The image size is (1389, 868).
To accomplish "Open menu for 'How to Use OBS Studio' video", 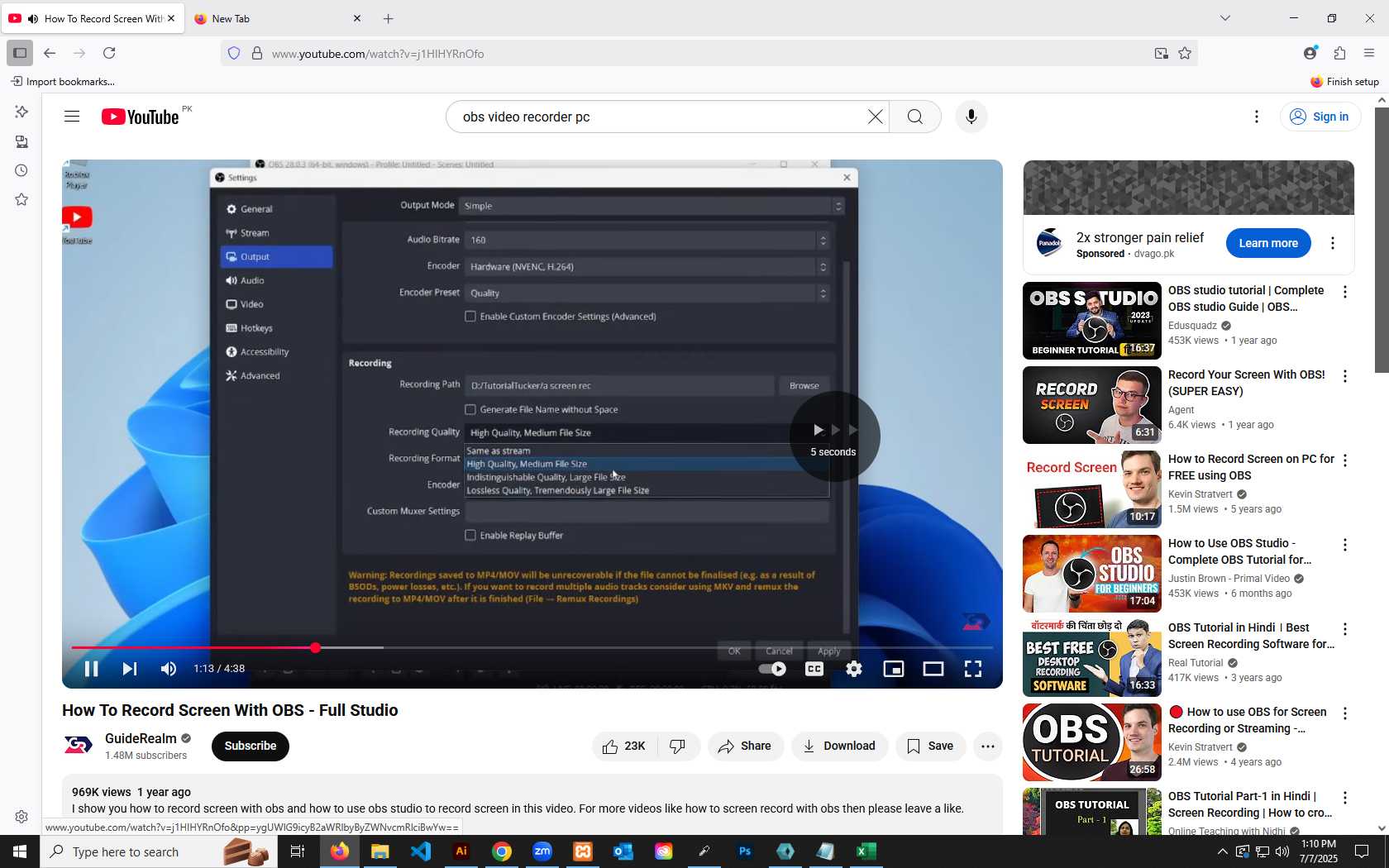I will coord(1345,545).
